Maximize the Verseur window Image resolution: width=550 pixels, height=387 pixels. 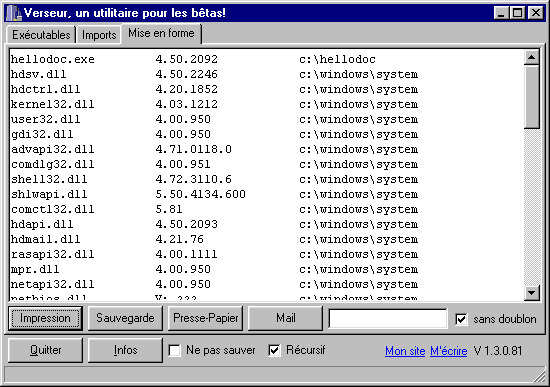pyautogui.click(x=517, y=13)
